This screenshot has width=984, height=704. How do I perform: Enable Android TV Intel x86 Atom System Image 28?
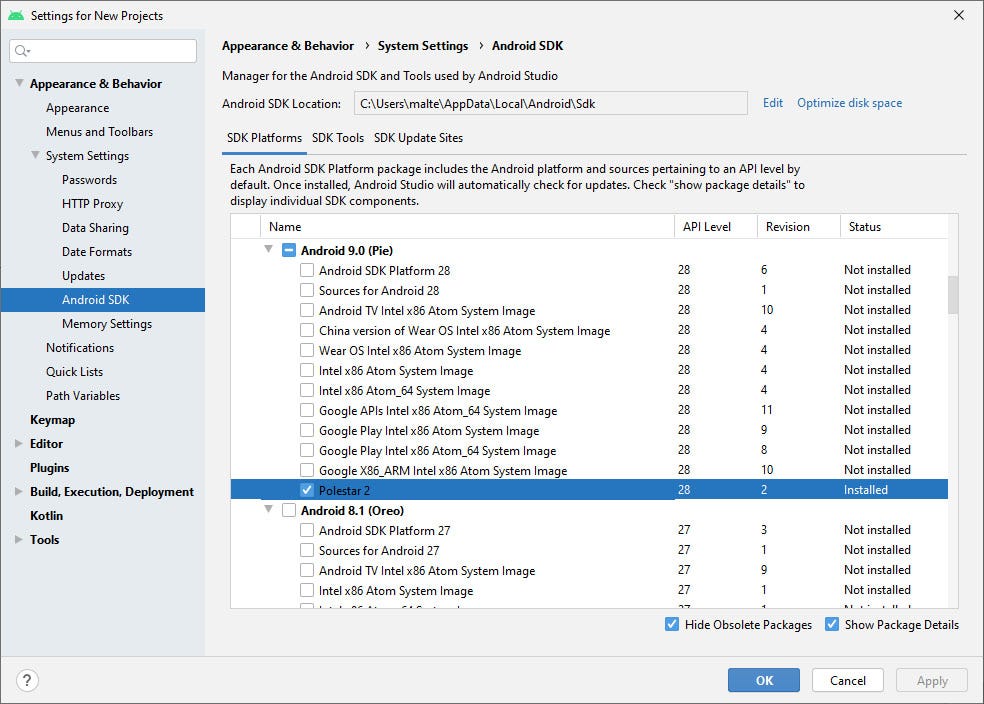(307, 311)
